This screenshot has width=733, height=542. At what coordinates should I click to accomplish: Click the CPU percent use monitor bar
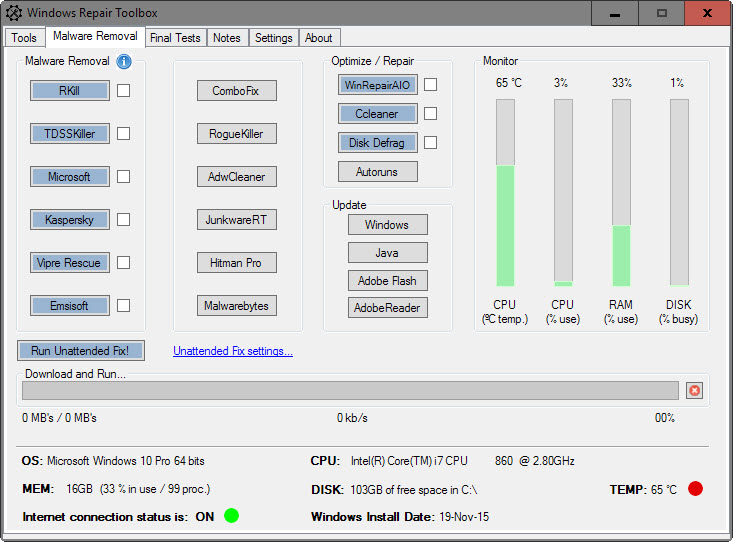pyautogui.click(x=563, y=192)
